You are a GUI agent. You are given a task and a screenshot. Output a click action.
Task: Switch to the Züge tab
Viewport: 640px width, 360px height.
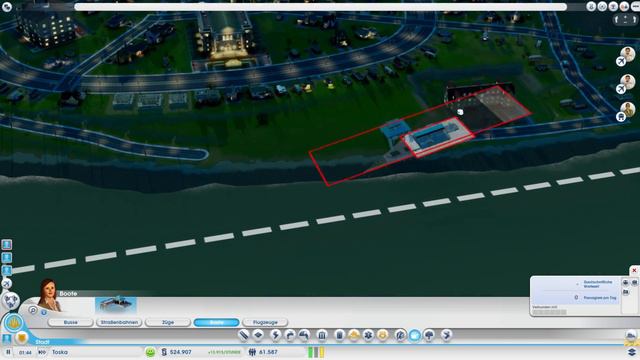click(x=168, y=322)
